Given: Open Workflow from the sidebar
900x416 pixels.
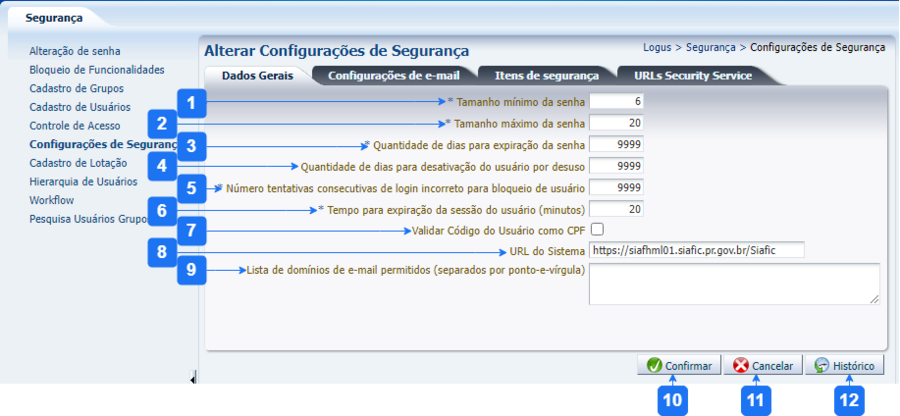Looking at the screenshot, I should 52,200.
